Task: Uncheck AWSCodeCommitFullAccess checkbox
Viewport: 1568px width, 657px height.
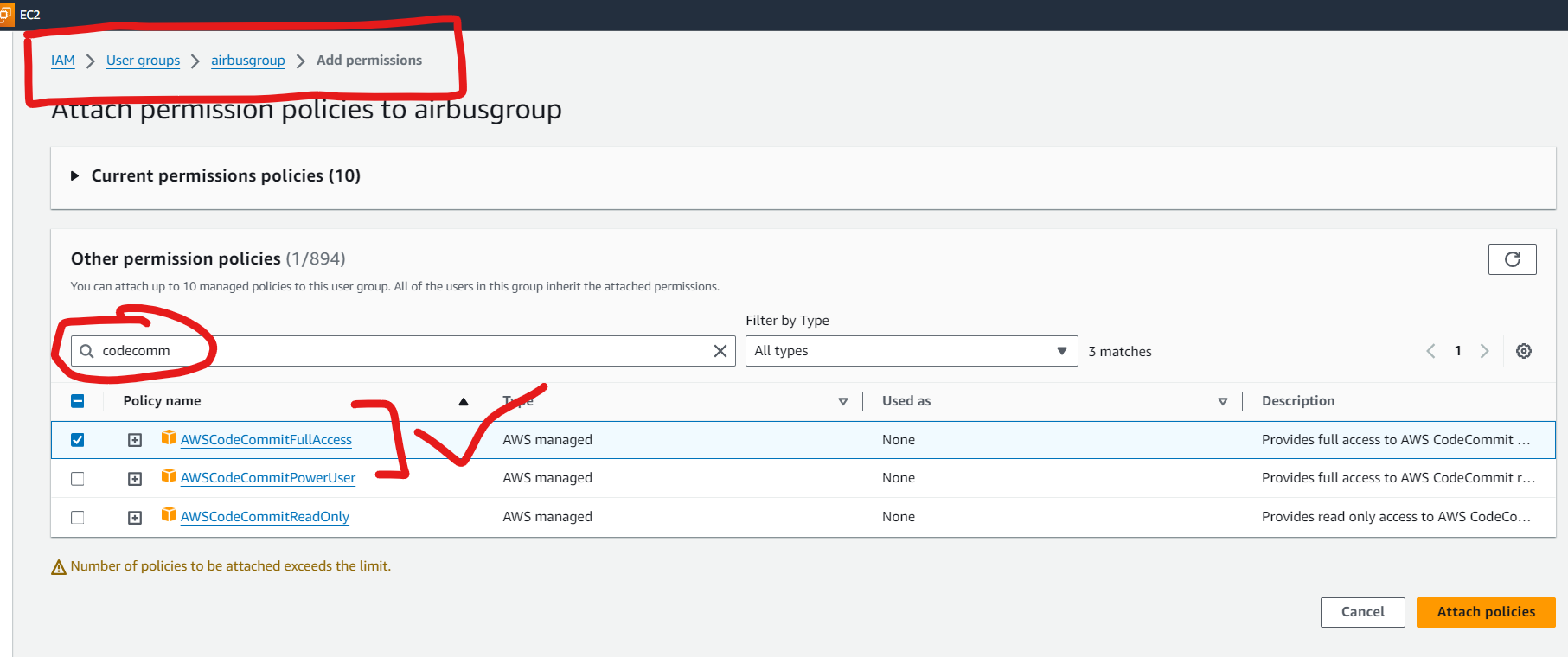Action: point(78,440)
